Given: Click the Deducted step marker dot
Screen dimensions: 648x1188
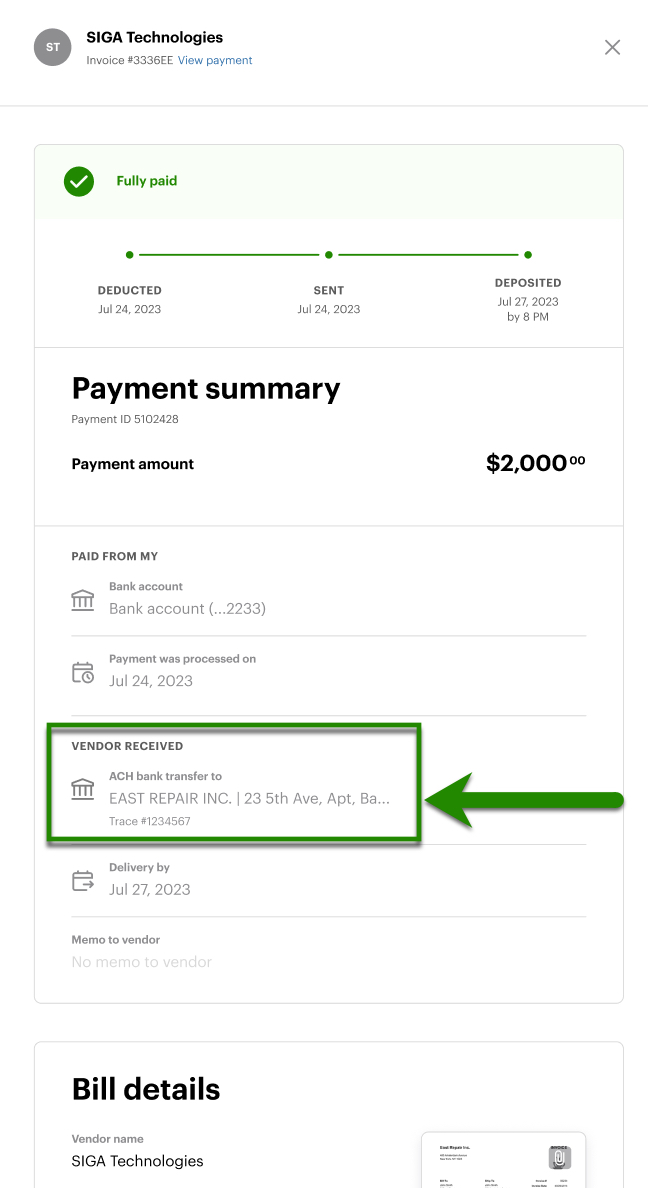Looking at the screenshot, I should (129, 255).
